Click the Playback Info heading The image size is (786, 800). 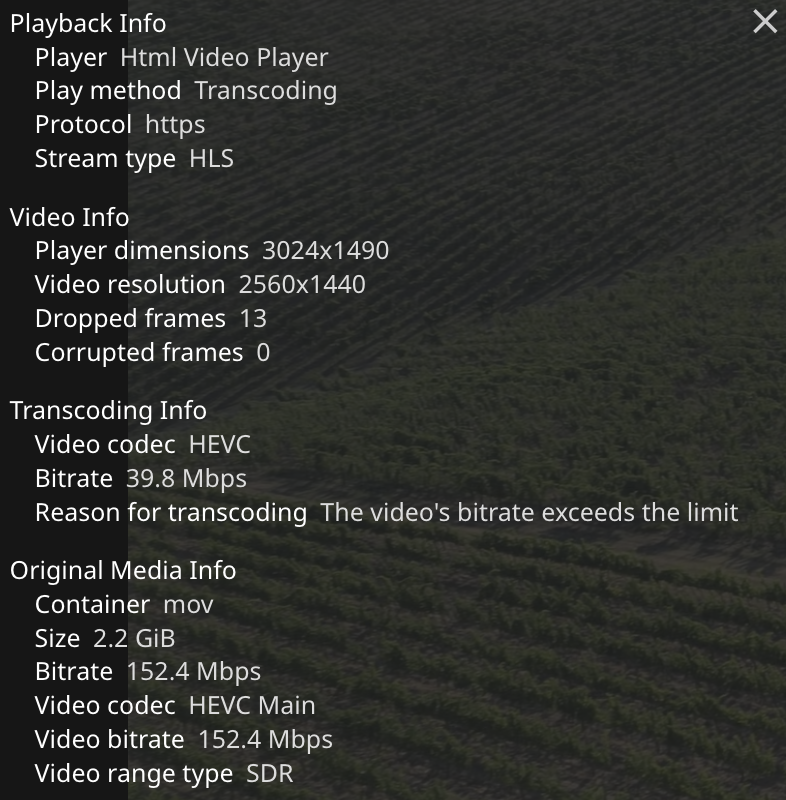(88, 23)
